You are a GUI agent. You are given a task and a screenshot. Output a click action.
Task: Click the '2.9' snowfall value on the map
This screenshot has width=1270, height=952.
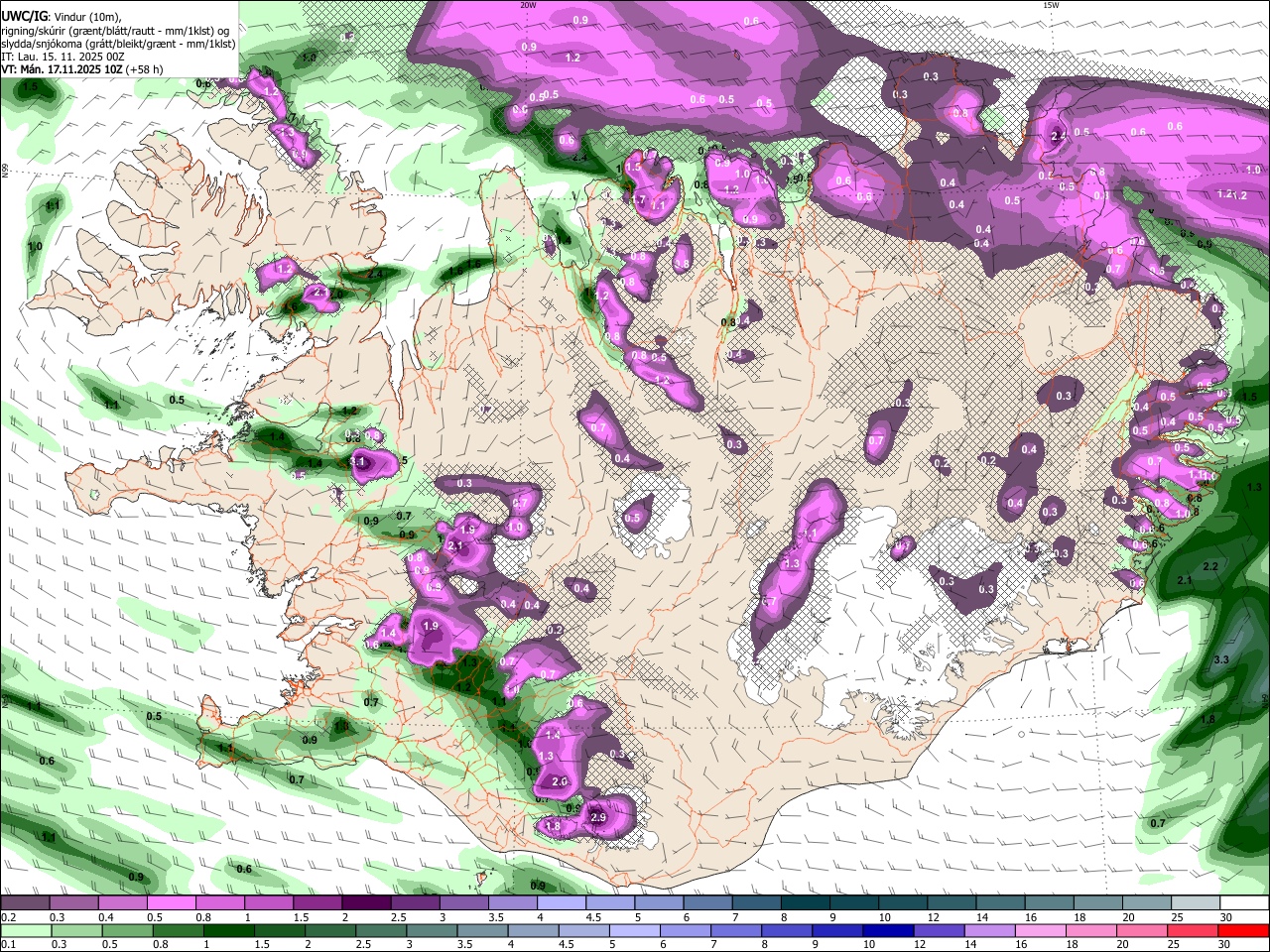597,817
